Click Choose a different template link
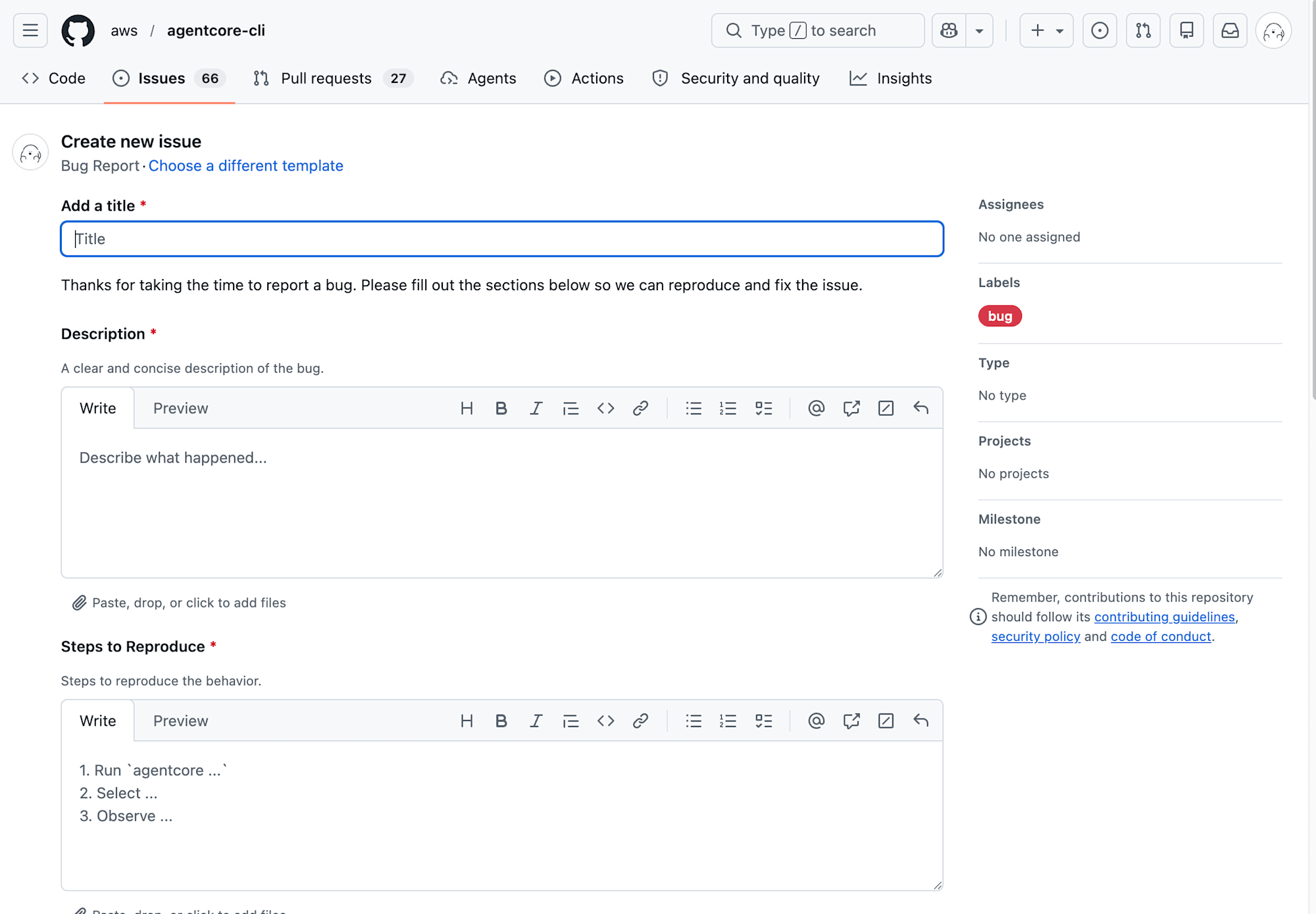The height and width of the screenshot is (914, 1316). tap(245, 166)
